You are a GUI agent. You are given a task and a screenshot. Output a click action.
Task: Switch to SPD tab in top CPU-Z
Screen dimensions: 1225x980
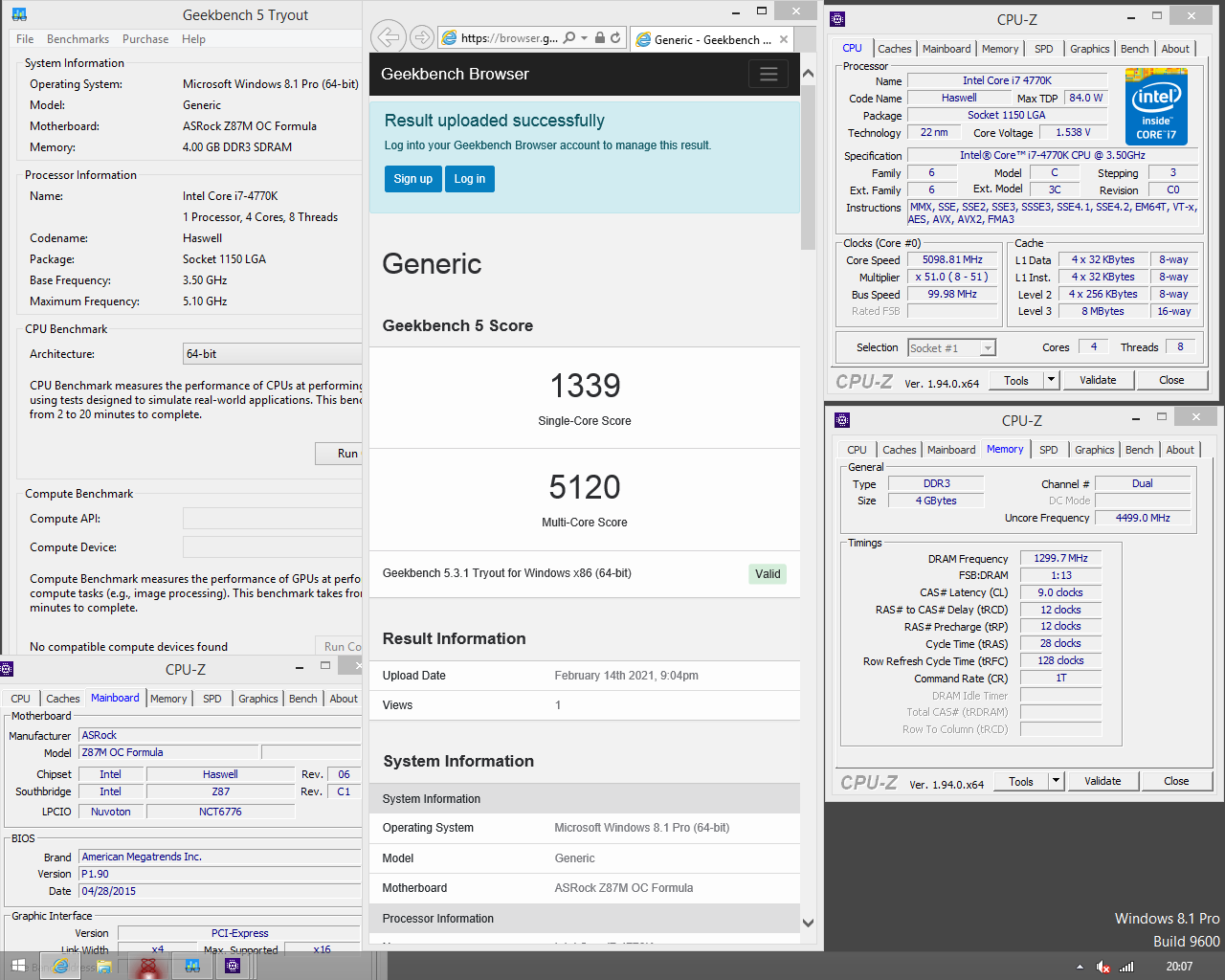1044,49
